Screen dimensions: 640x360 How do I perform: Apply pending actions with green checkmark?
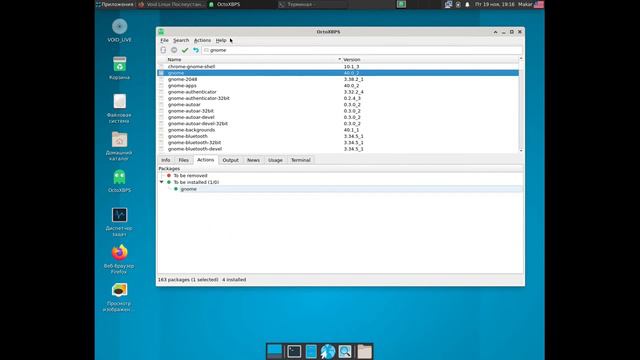185,50
